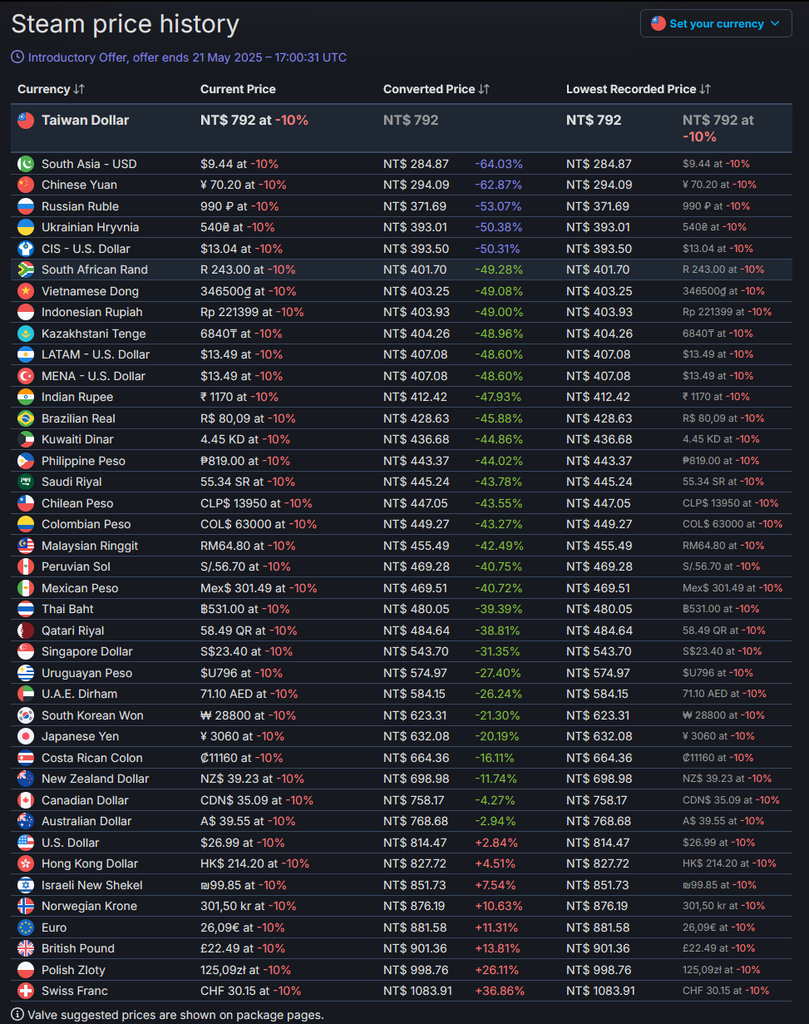Click the Russian Ruble flag icon
The width and height of the screenshot is (809, 1024).
[x=25, y=206]
